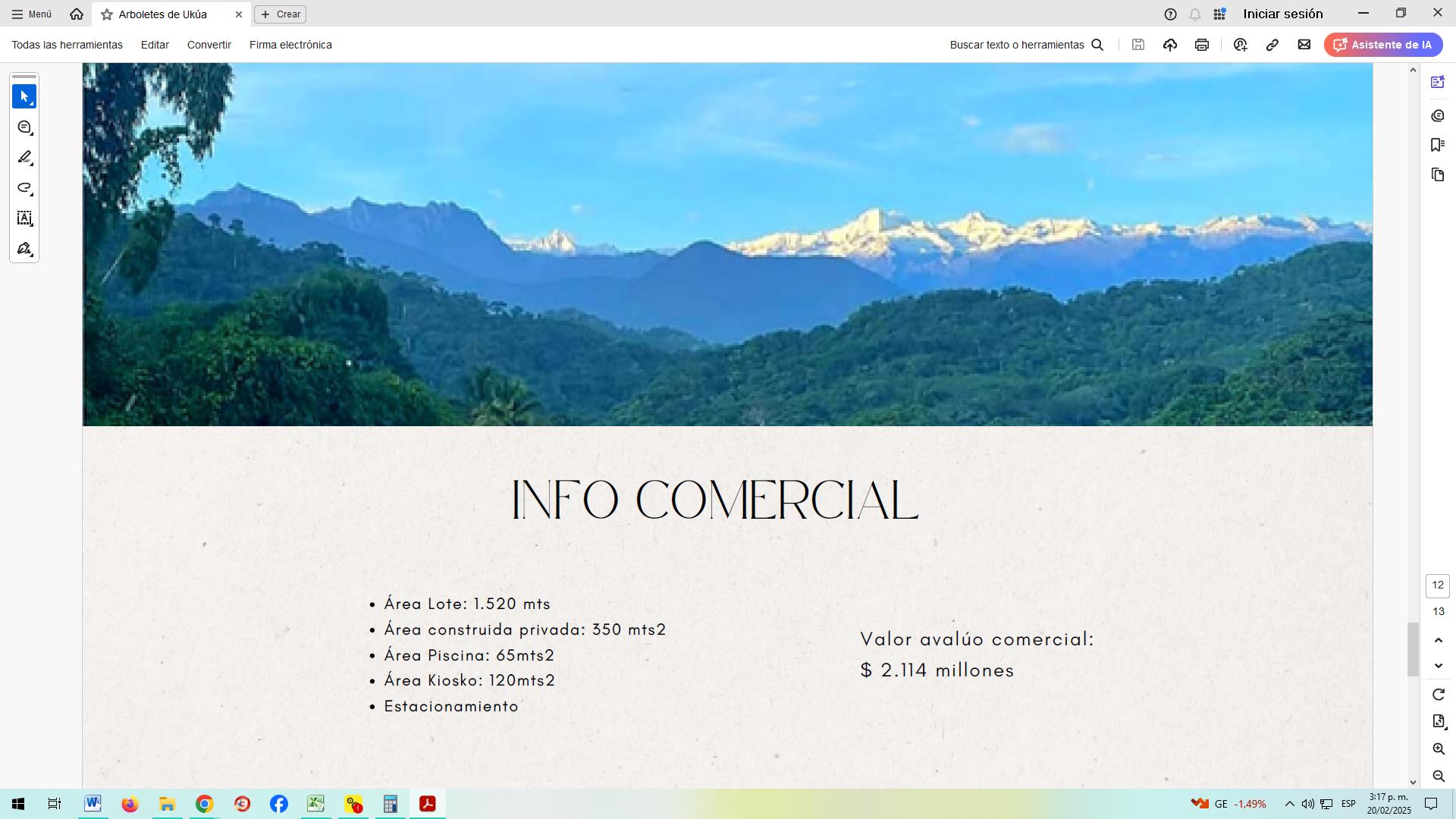Click the share with others icon
The height and width of the screenshot is (819, 1456).
[1241, 45]
